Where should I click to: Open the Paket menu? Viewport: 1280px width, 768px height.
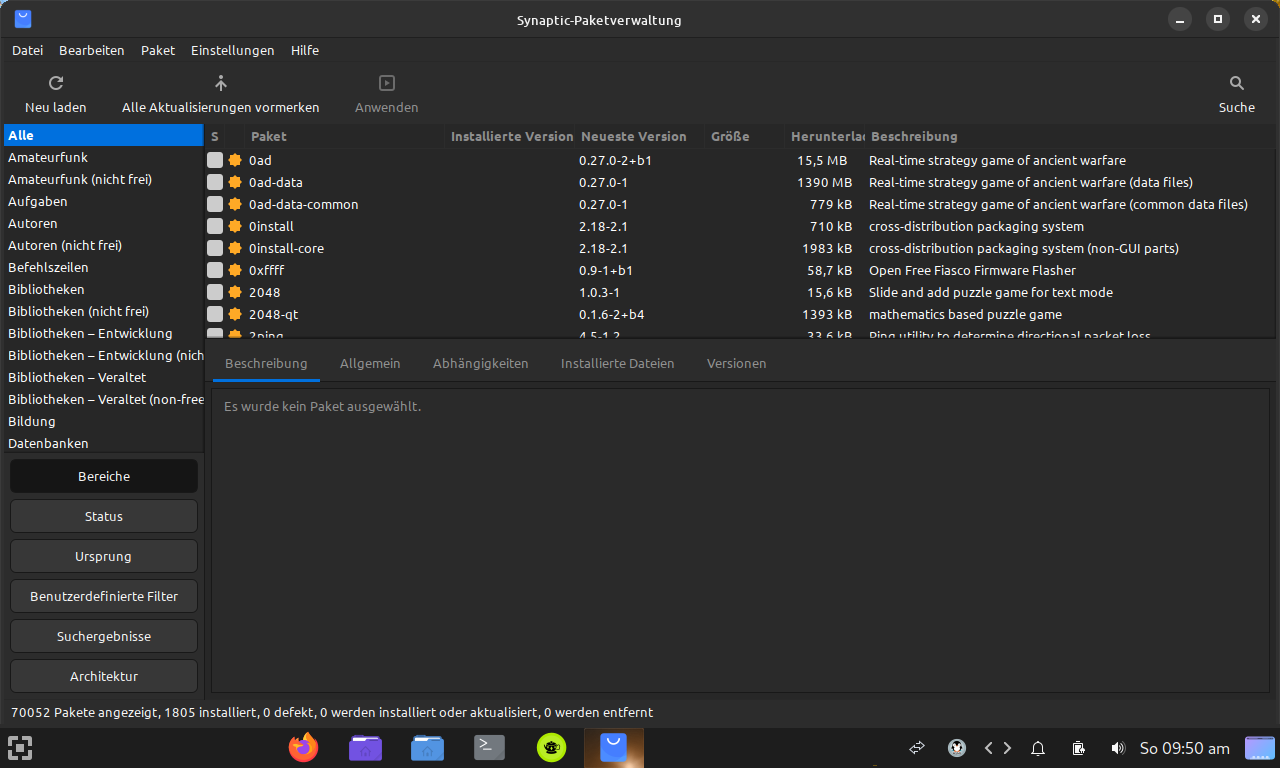coord(157,50)
